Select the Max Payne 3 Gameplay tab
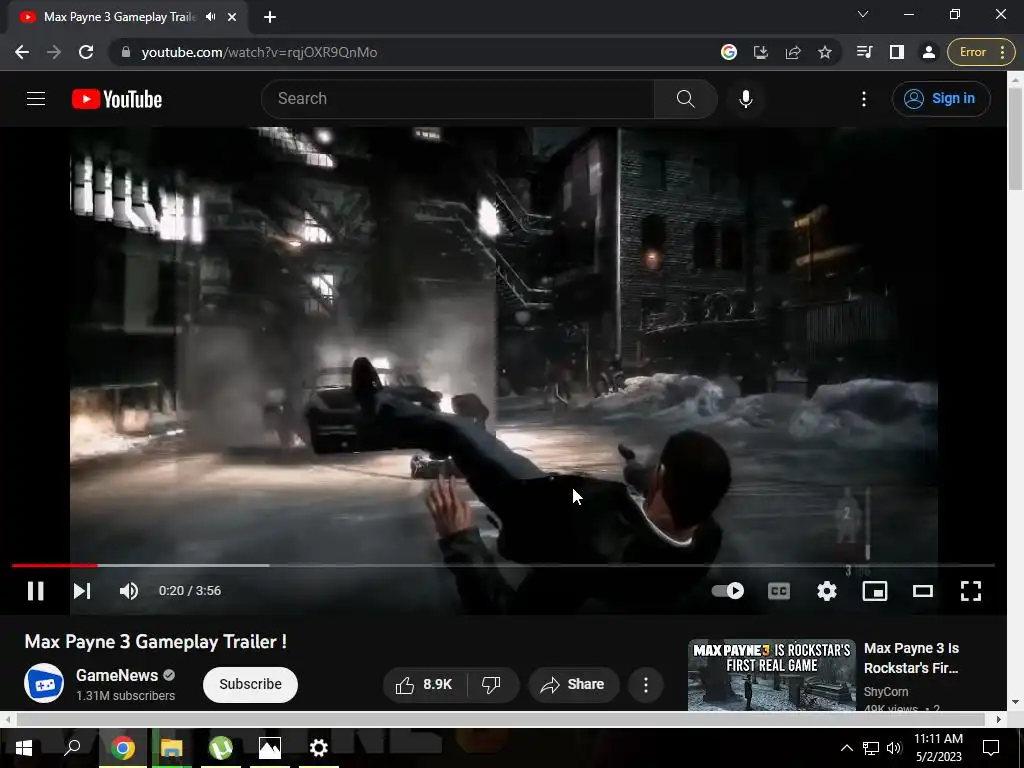Screen dimensions: 1024x768 (119, 17)
